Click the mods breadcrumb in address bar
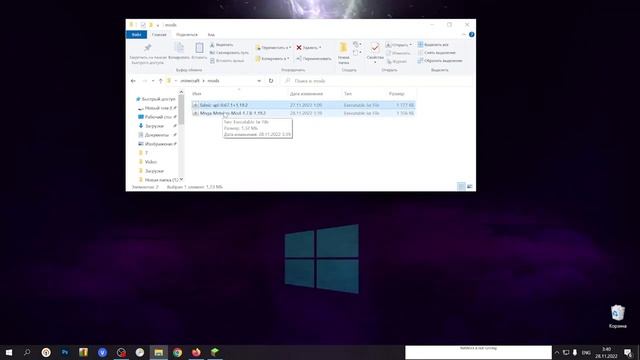 [x=213, y=81]
